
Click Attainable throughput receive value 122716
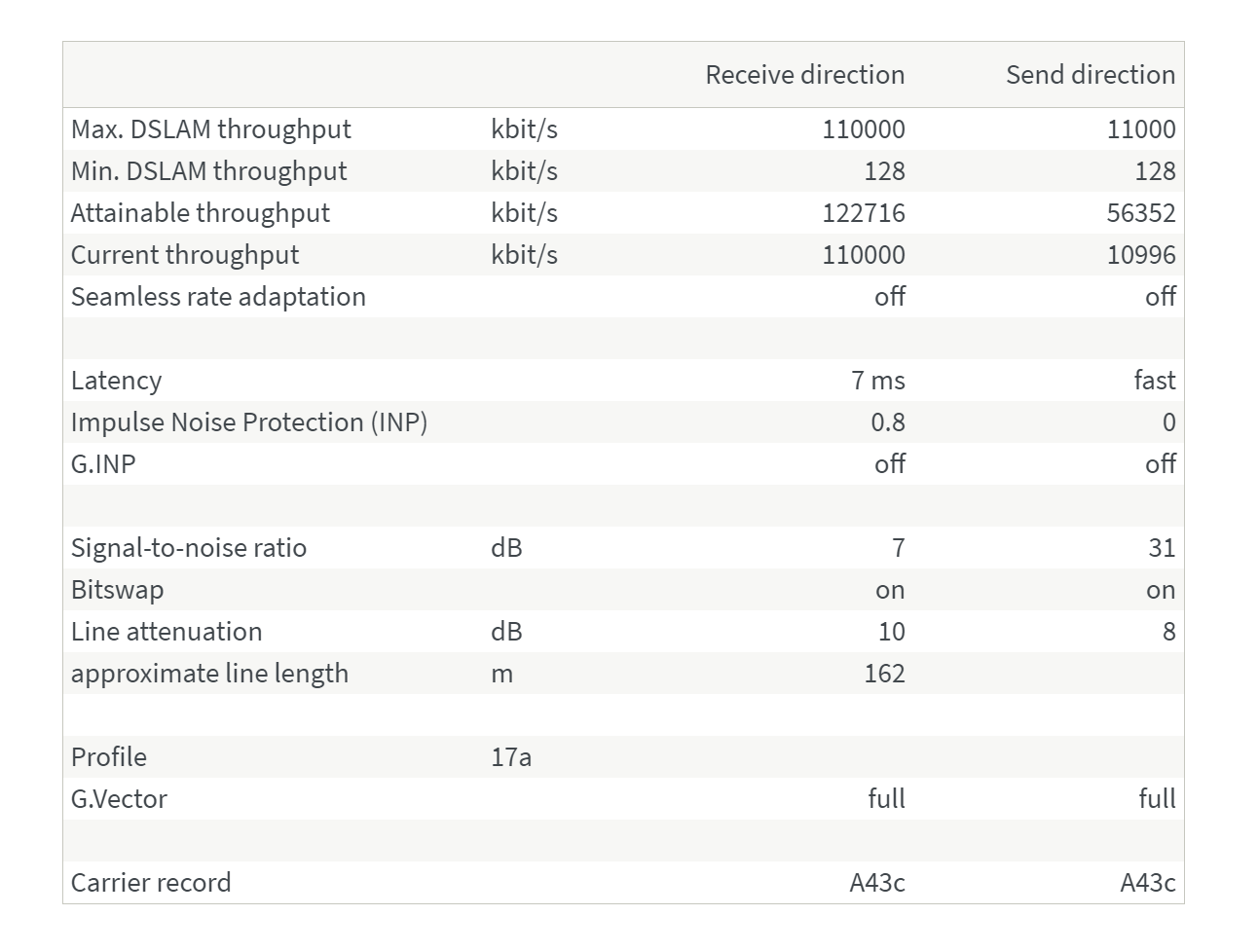click(x=863, y=213)
